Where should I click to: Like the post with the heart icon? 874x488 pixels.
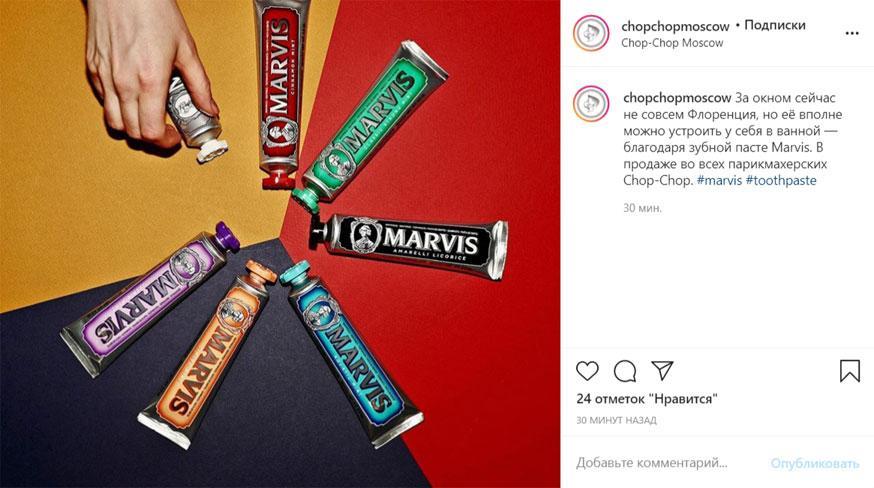point(587,371)
